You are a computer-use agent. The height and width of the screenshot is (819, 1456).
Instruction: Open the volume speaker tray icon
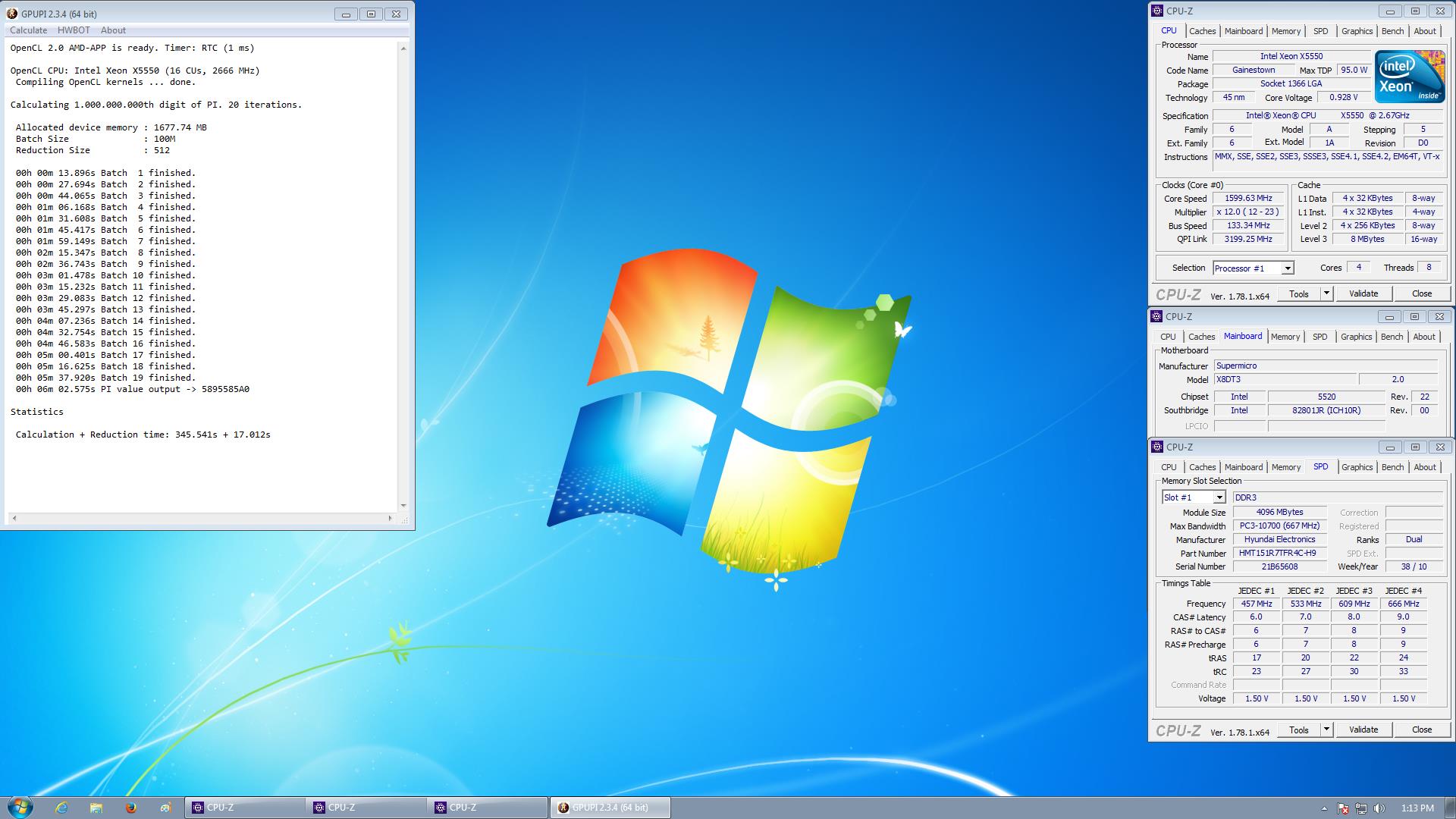pyautogui.click(x=1379, y=808)
